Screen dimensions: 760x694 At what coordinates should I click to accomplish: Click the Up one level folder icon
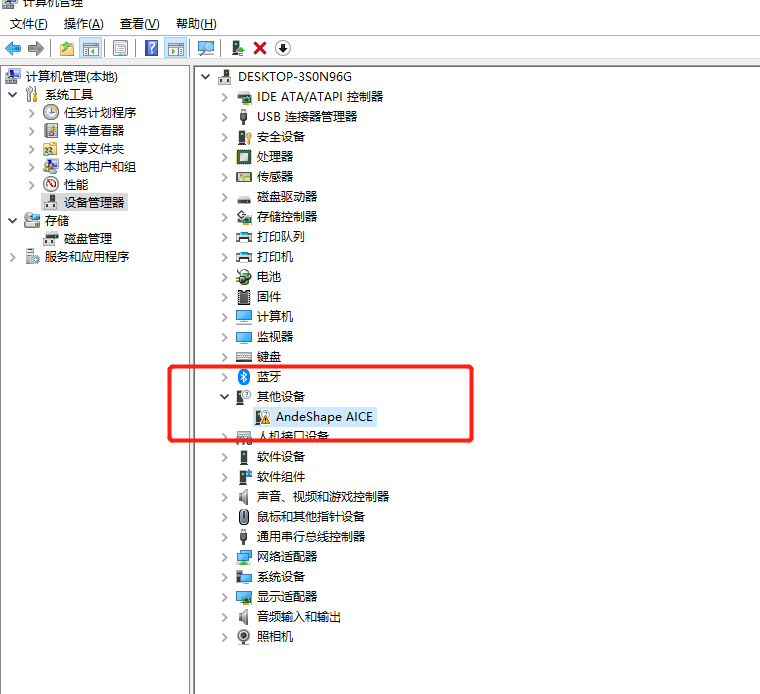[66, 48]
